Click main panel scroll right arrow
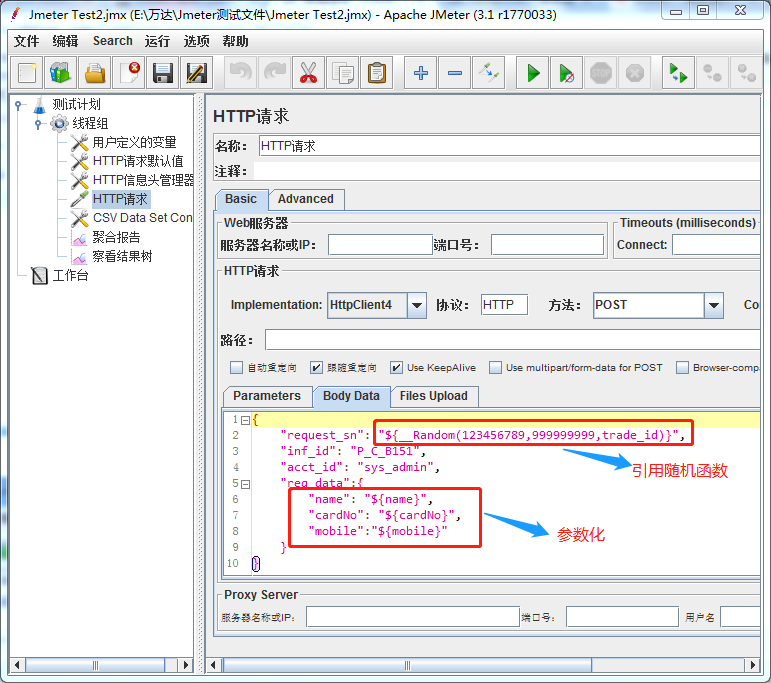The height and width of the screenshot is (683, 771). (x=752, y=665)
